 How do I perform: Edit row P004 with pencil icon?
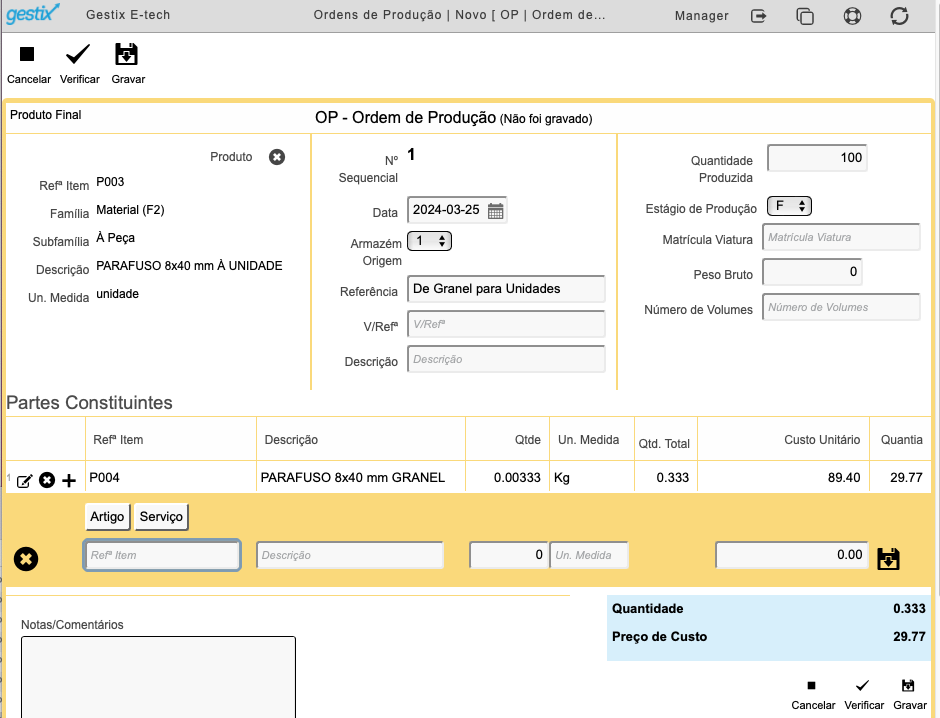24,481
